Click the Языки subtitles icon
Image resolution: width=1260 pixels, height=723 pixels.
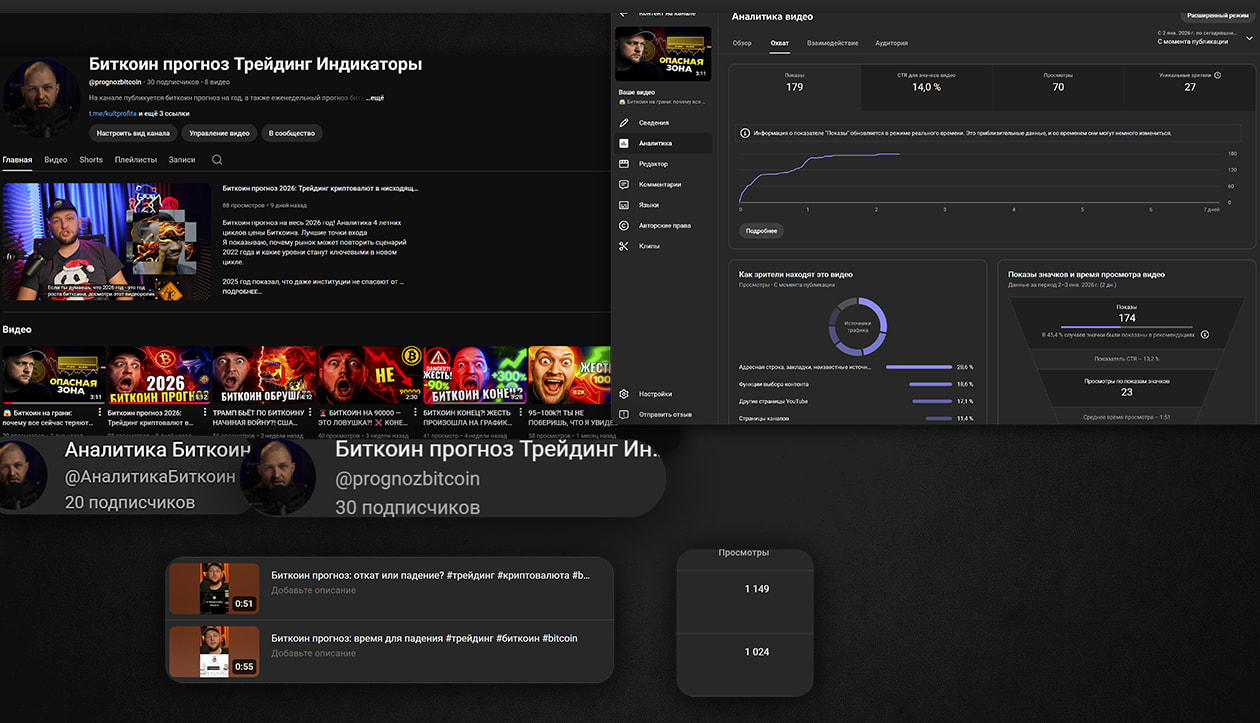[624, 205]
